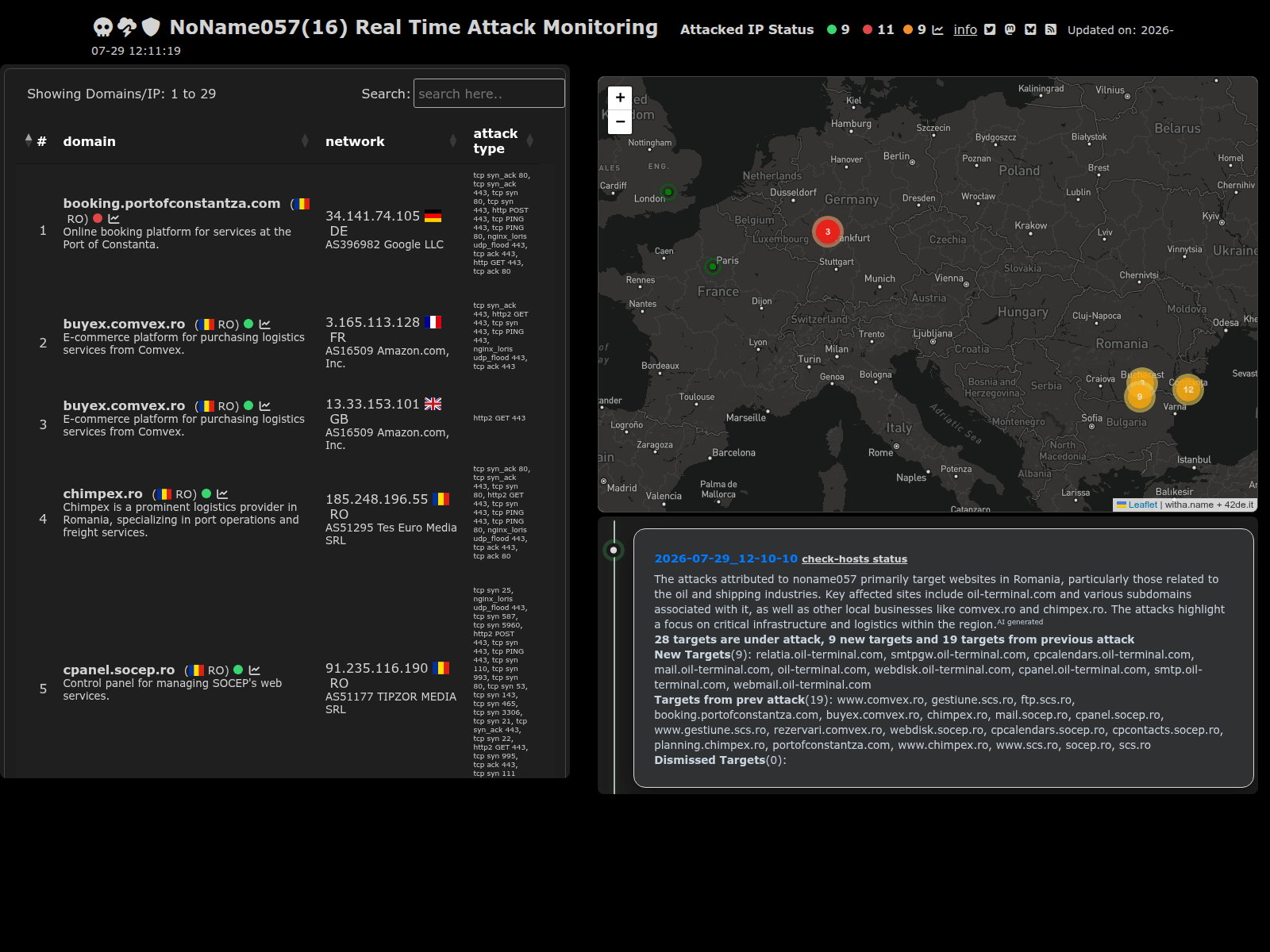Open chart icon for cpanel.socep.ro

254,670
